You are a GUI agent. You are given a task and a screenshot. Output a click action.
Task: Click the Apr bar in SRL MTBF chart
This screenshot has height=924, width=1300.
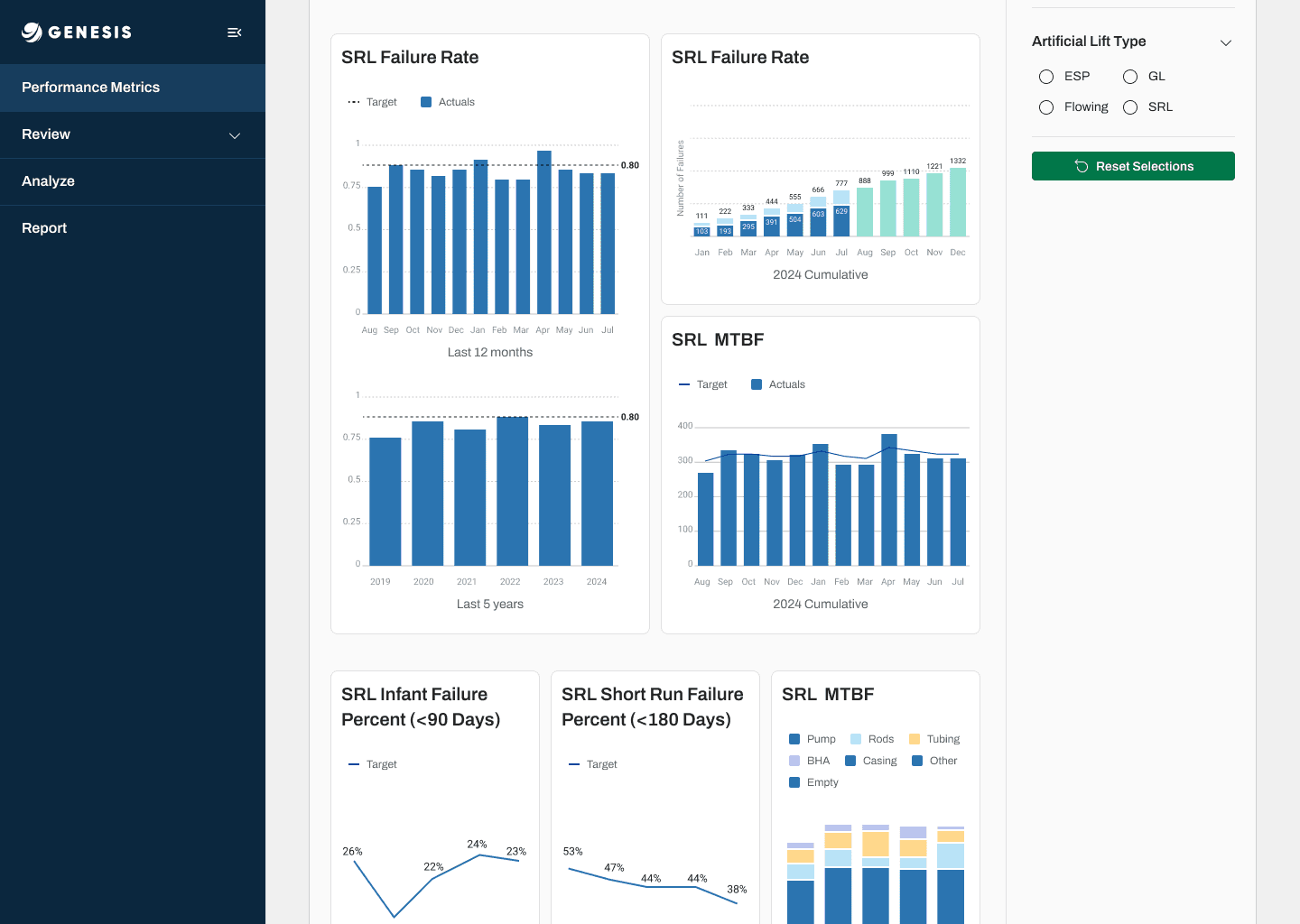[889, 500]
